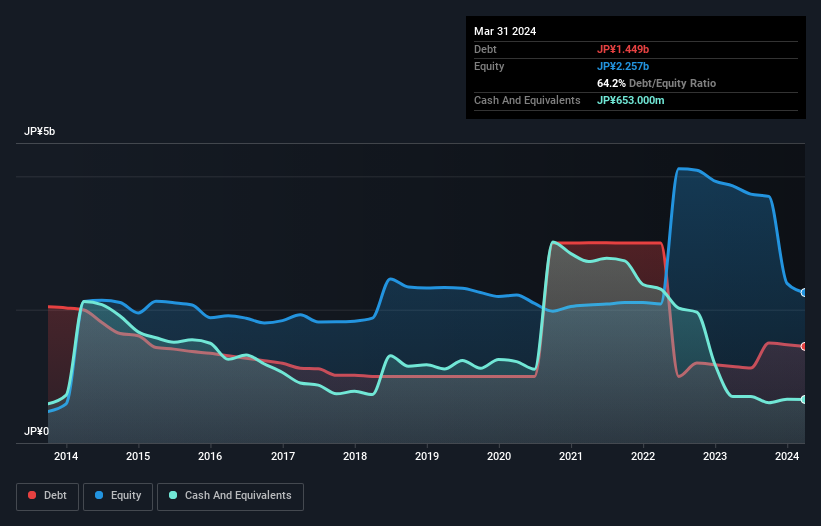Click the teal Cash legend dot
The height and width of the screenshot is (526, 821).
pos(173,495)
